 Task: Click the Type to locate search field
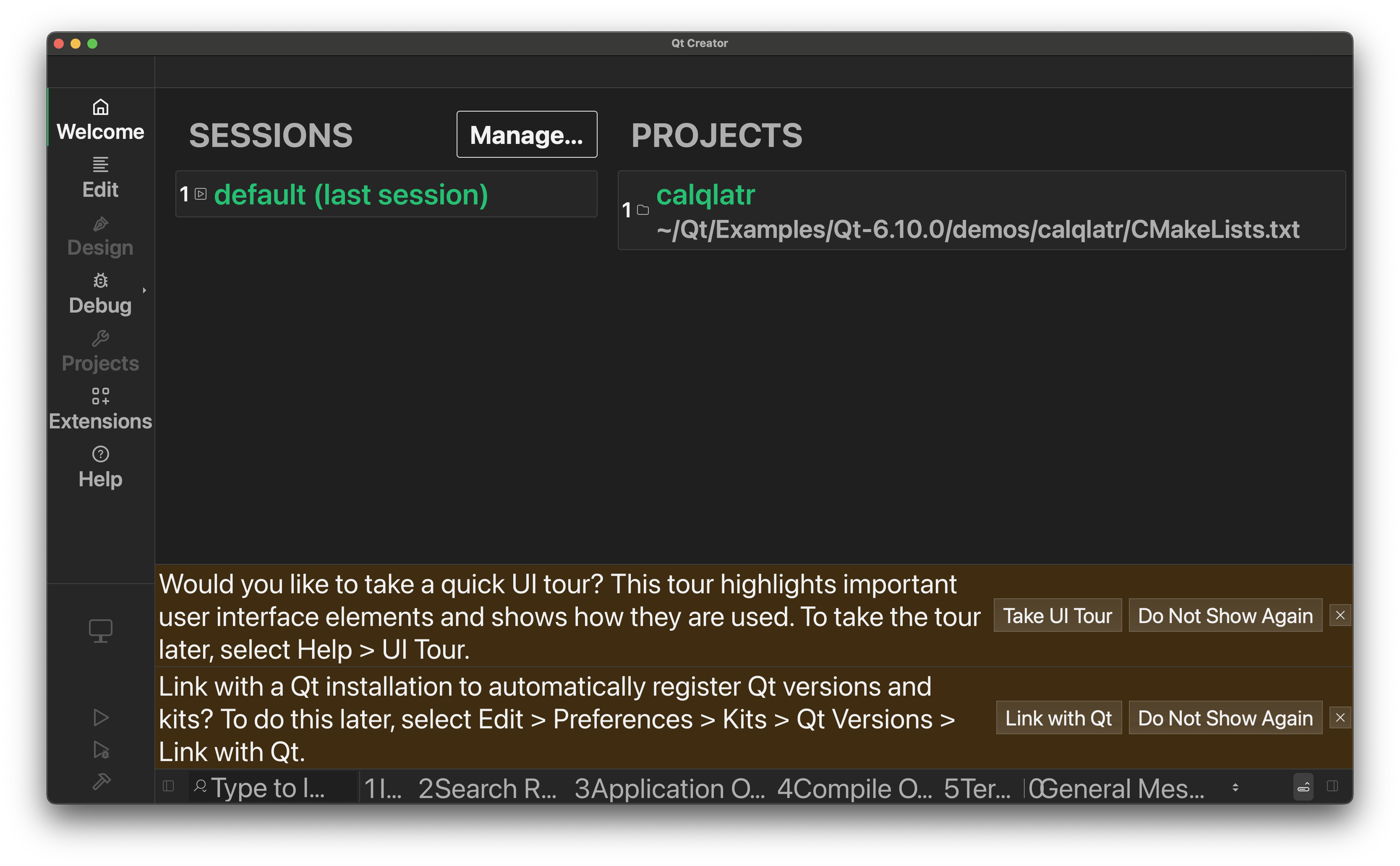point(273,788)
